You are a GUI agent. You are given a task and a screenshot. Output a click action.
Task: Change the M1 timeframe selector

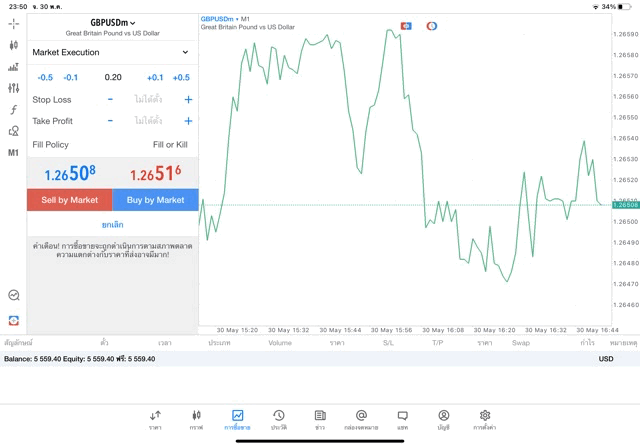13,153
